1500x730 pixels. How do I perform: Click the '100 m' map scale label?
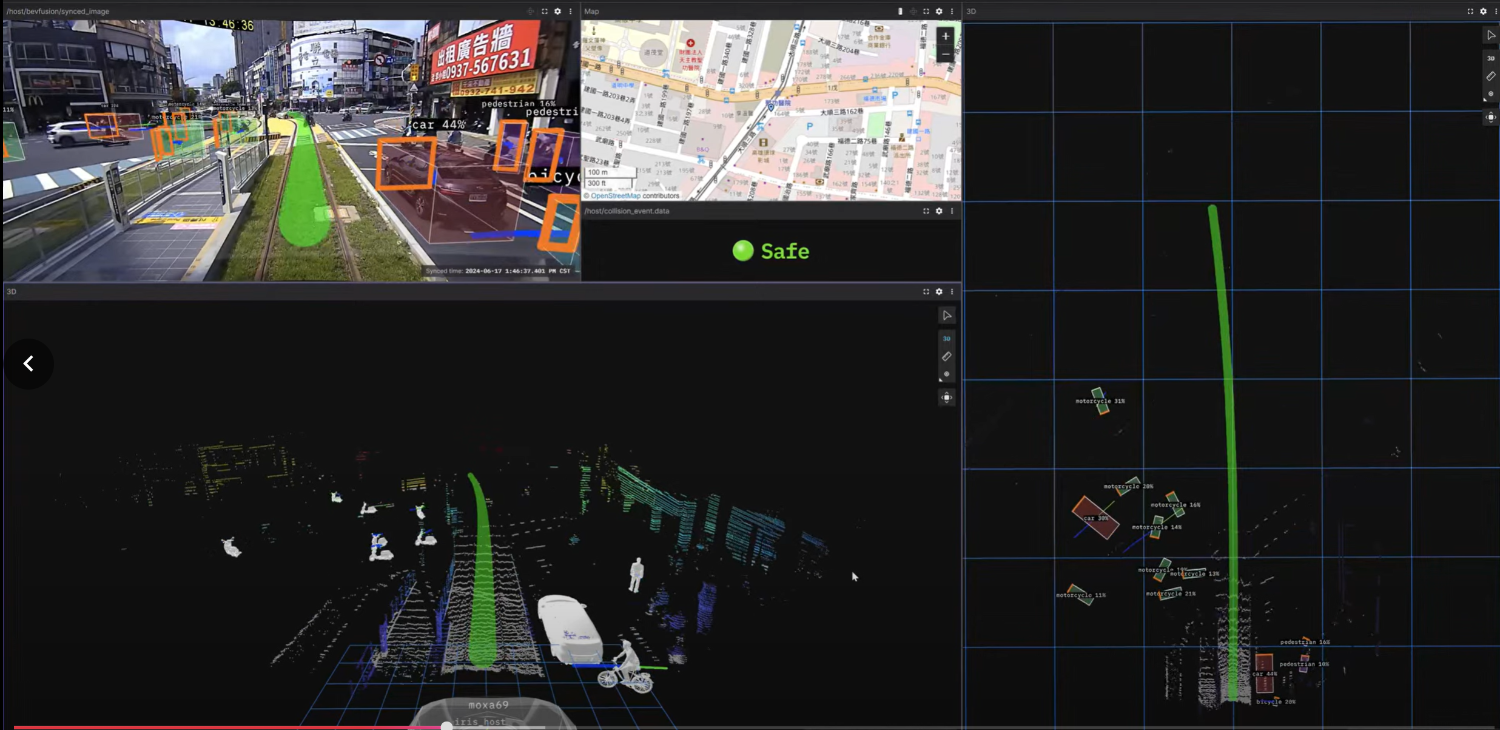coord(598,173)
